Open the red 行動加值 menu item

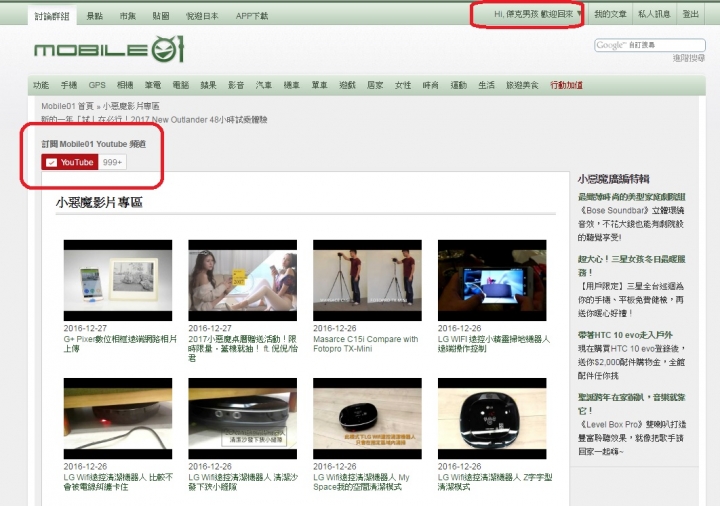(566, 85)
